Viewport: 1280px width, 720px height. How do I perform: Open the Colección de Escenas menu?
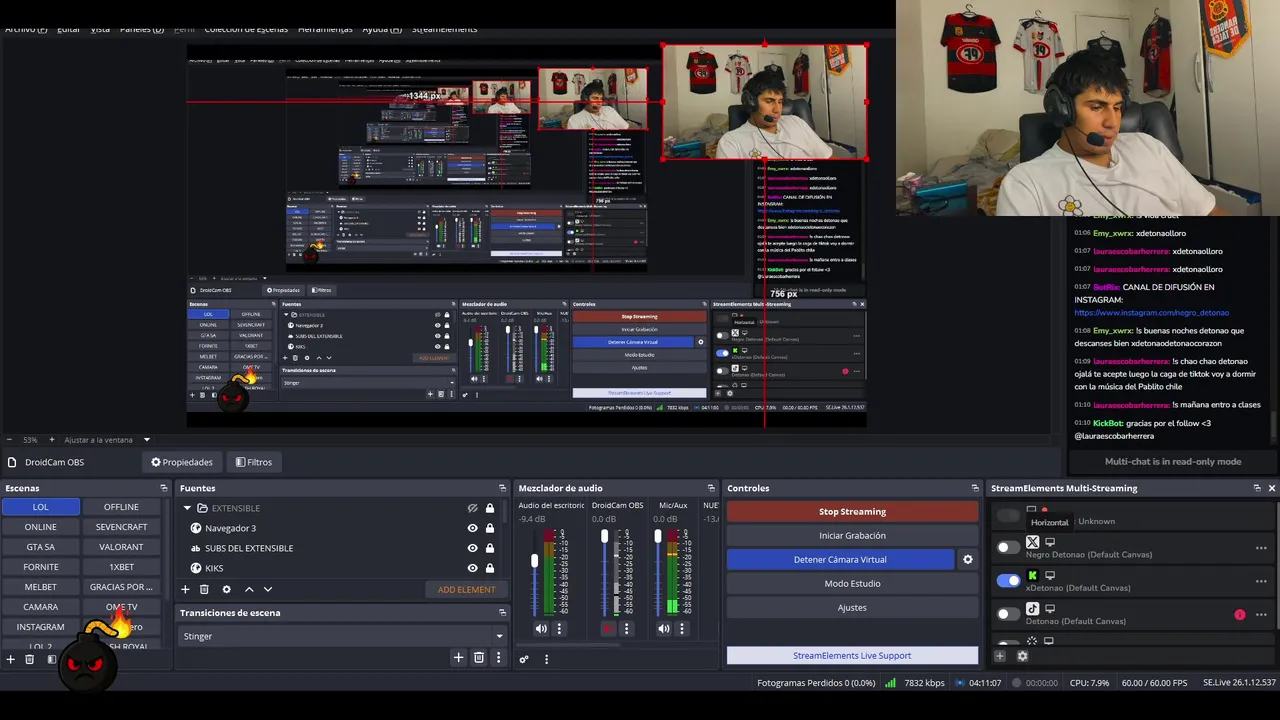pyautogui.click(x=246, y=29)
